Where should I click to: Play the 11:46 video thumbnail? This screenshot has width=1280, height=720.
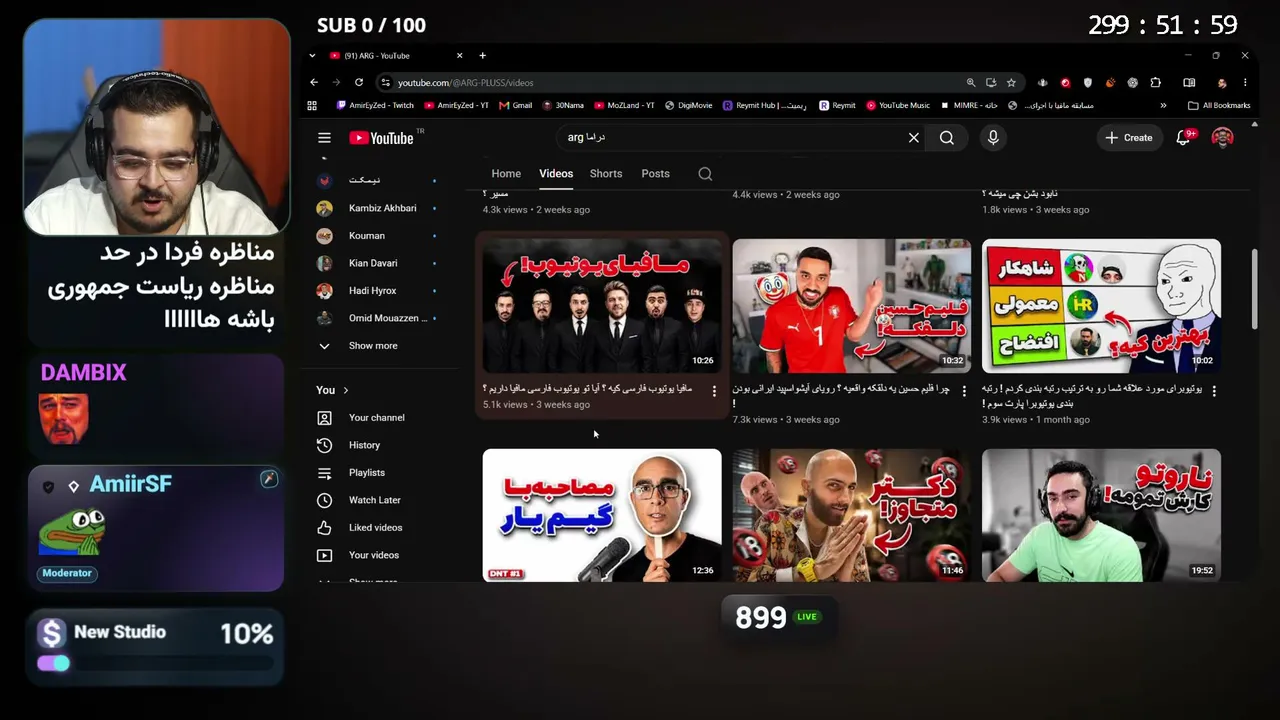click(852, 515)
